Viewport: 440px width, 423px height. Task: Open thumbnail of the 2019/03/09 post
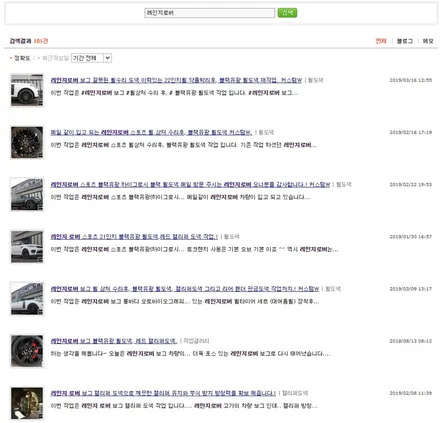pos(27,299)
